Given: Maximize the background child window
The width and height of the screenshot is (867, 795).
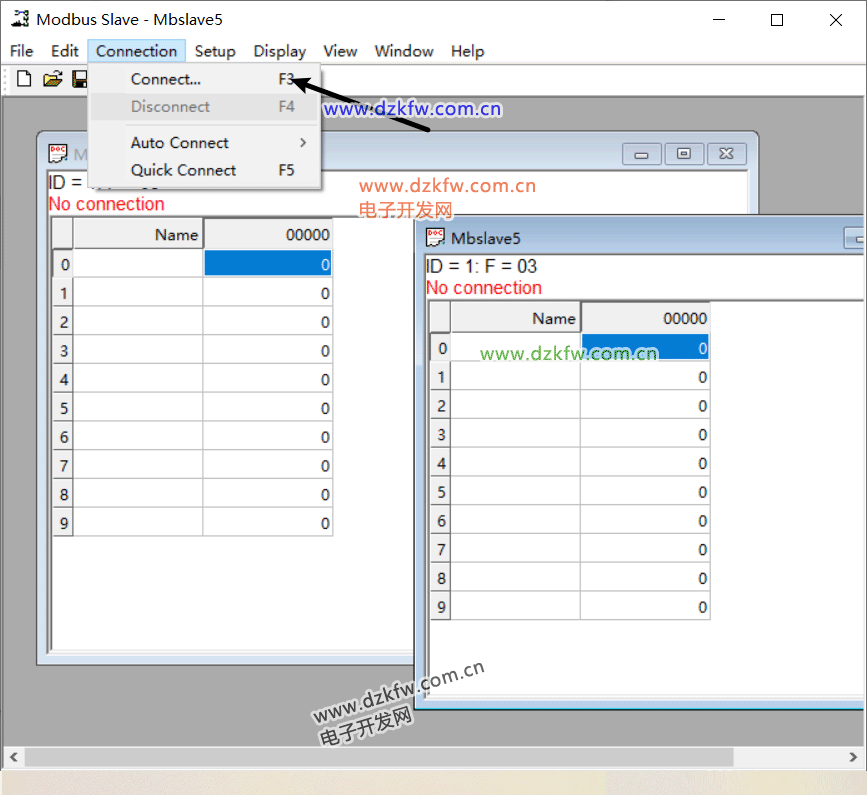Looking at the screenshot, I should pyautogui.click(x=684, y=154).
